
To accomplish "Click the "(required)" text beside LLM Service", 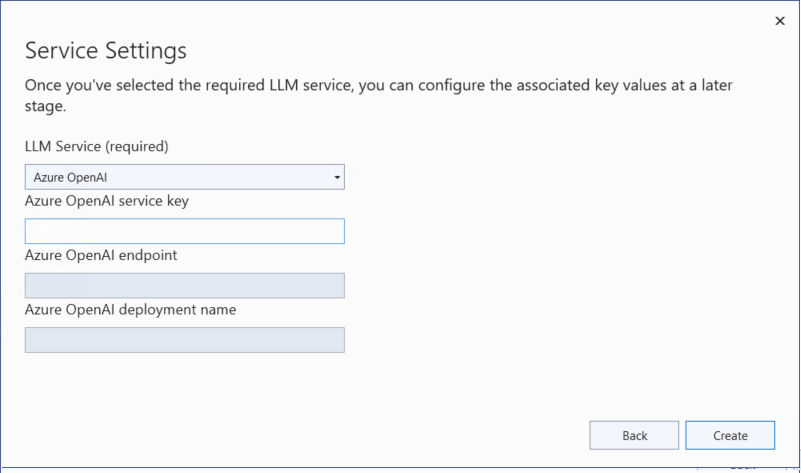I will [137, 146].
